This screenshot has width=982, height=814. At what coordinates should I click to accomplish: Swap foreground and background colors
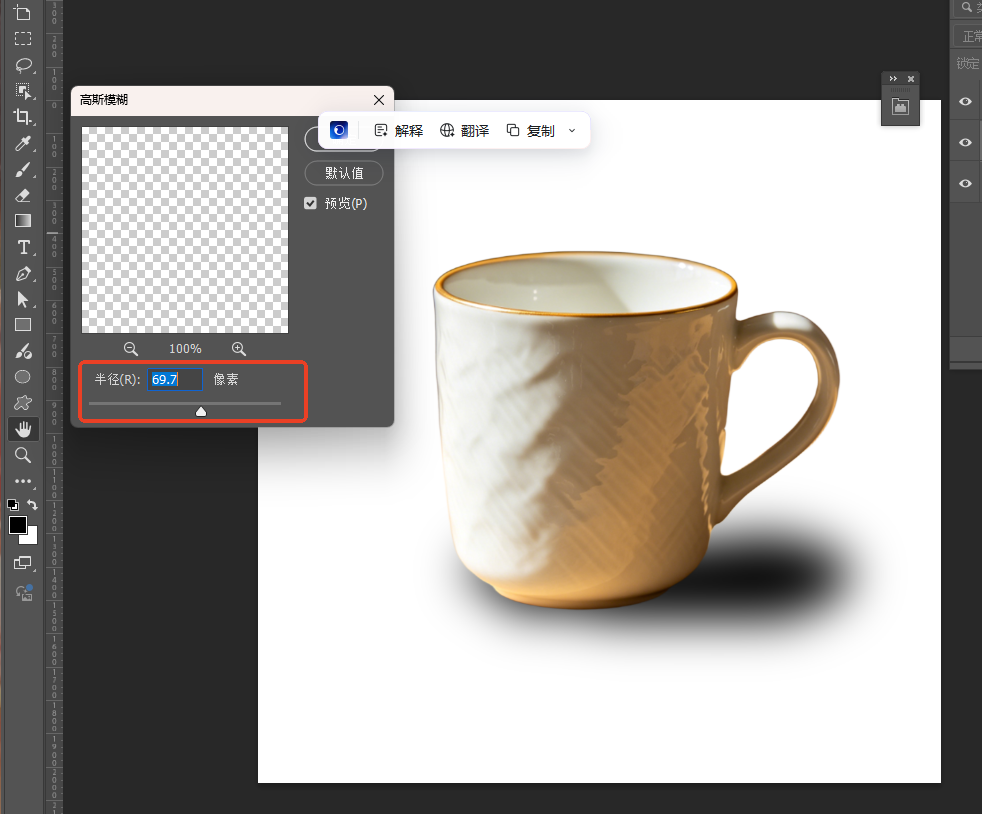coord(33,504)
